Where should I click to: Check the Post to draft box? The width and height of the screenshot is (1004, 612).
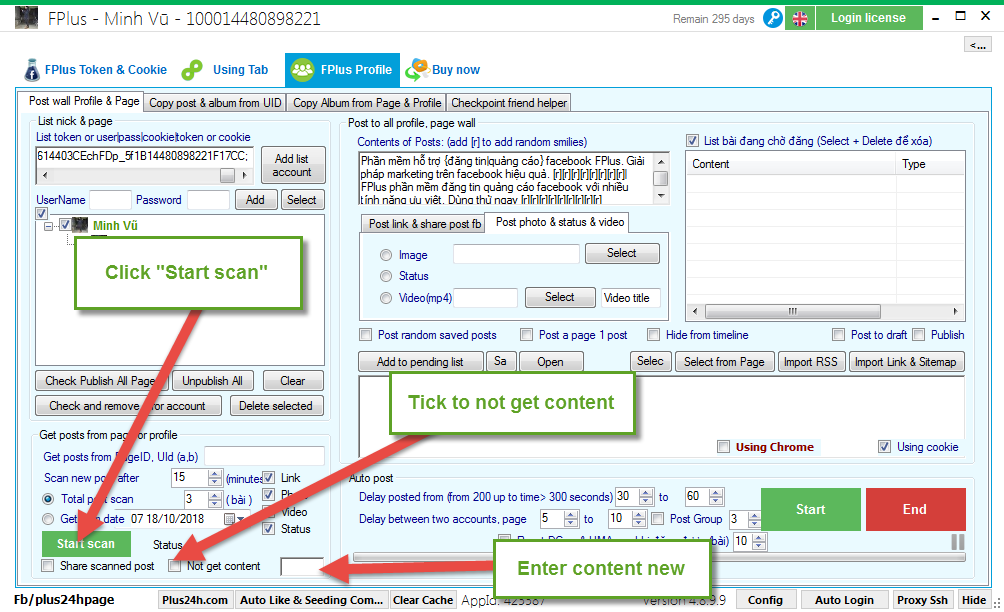838,335
